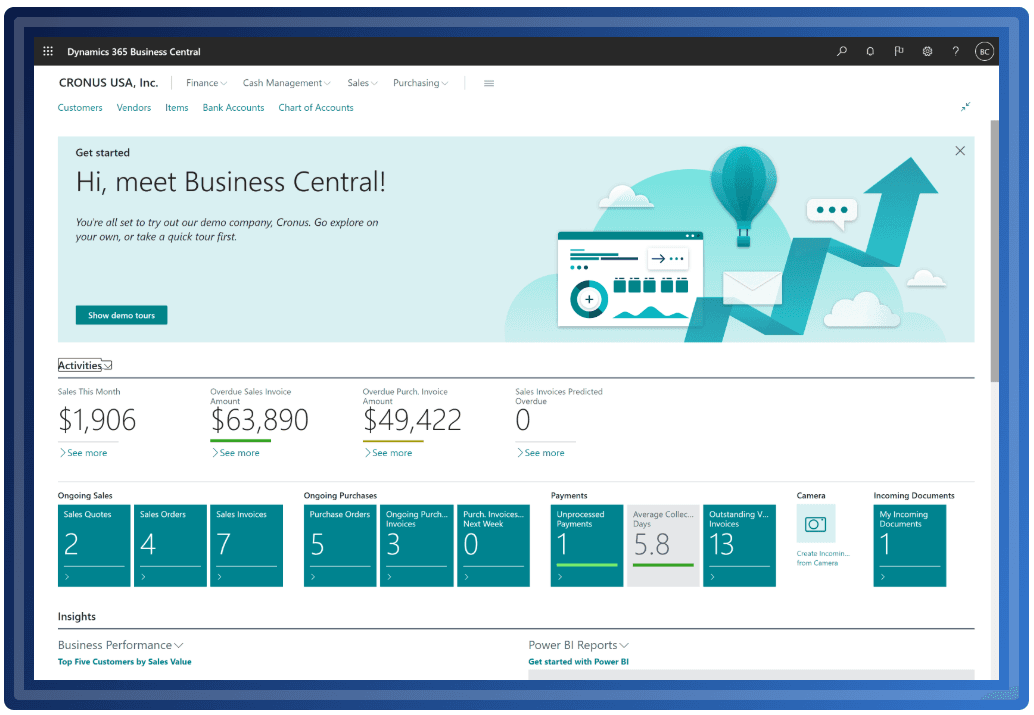Open the Sales Quotes tile
The height and width of the screenshot is (715, 1034).
pos(94,545)
